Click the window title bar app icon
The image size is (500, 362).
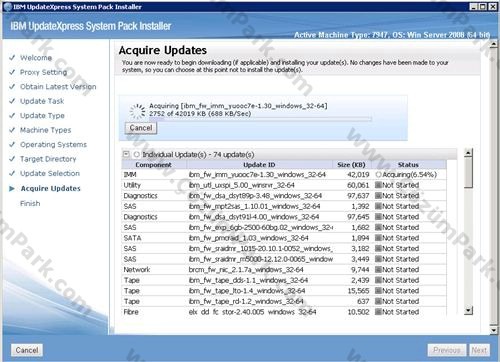[8, 7]
